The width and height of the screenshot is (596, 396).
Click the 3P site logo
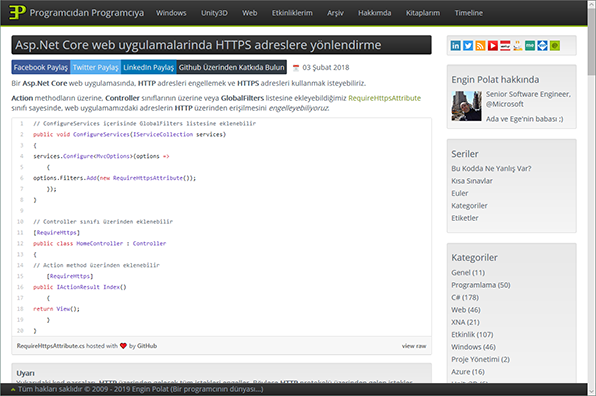click(17, 13)
